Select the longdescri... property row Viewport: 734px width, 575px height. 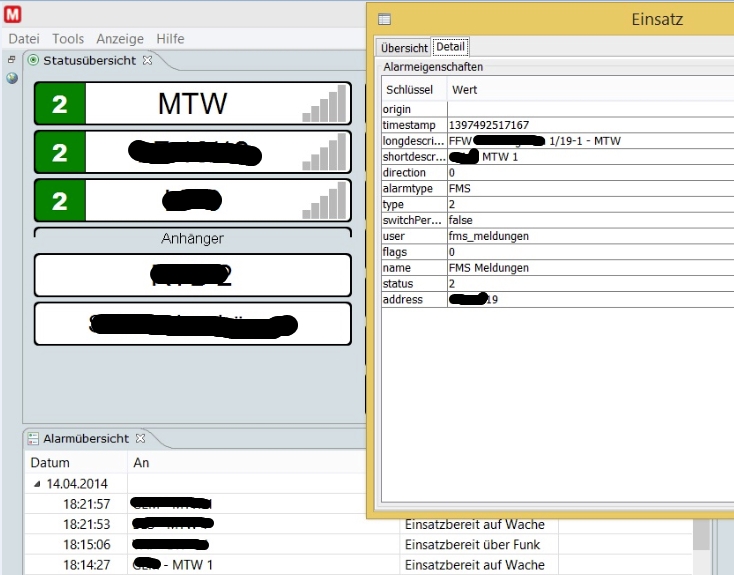[x=558, y=141]
